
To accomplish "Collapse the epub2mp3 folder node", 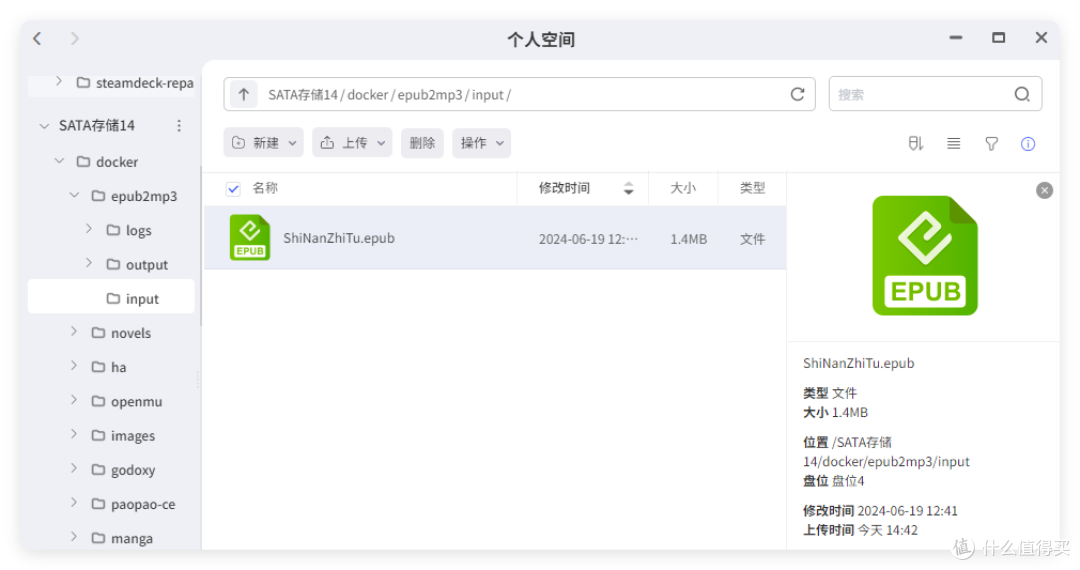I will 74,196.
